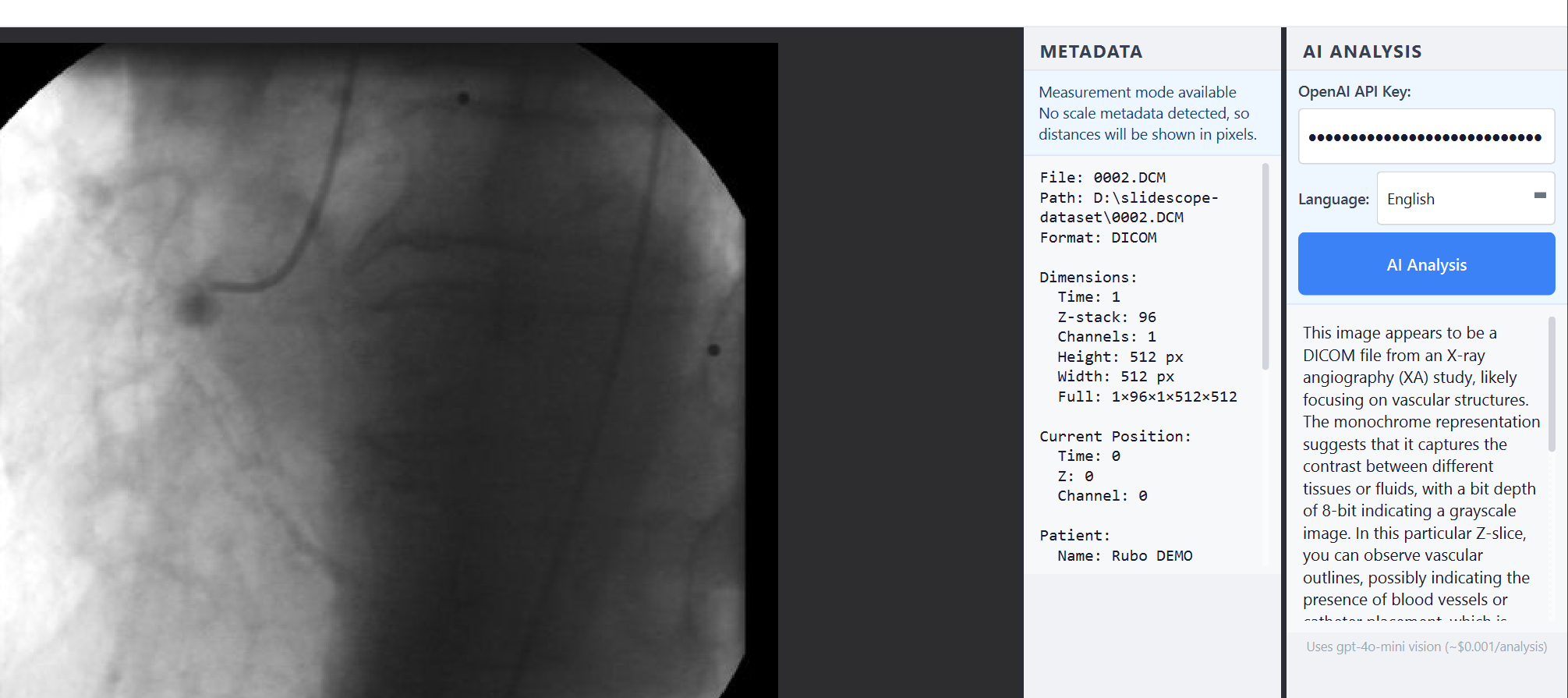Select the 'File: 0002.DCM' text
This screenshot has width=1568, height=698.
(1103, 177)
